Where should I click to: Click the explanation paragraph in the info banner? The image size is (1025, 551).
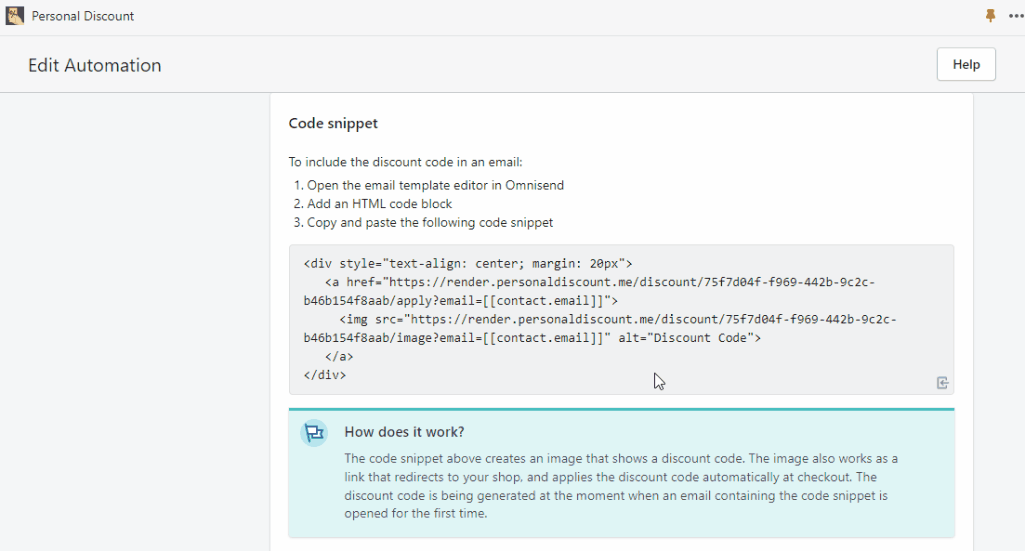621,486
